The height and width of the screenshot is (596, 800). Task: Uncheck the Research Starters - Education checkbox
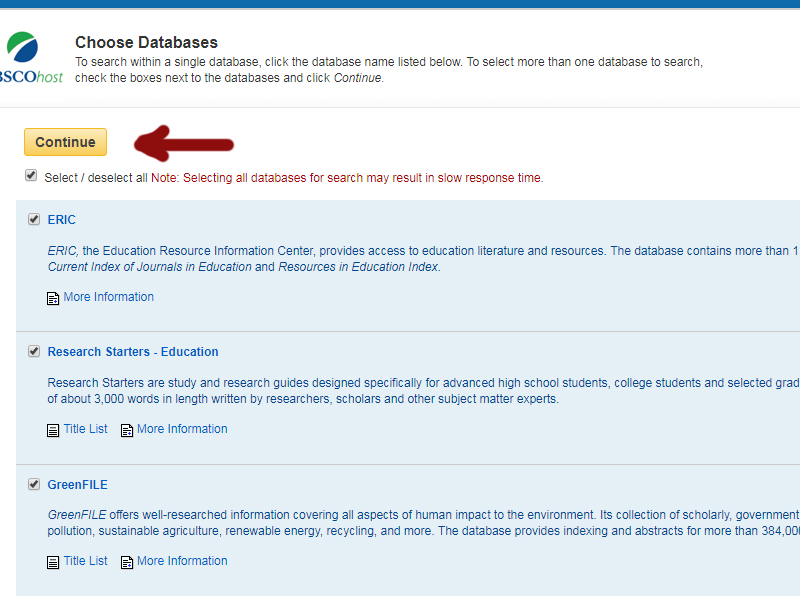(x=34, y=351)
